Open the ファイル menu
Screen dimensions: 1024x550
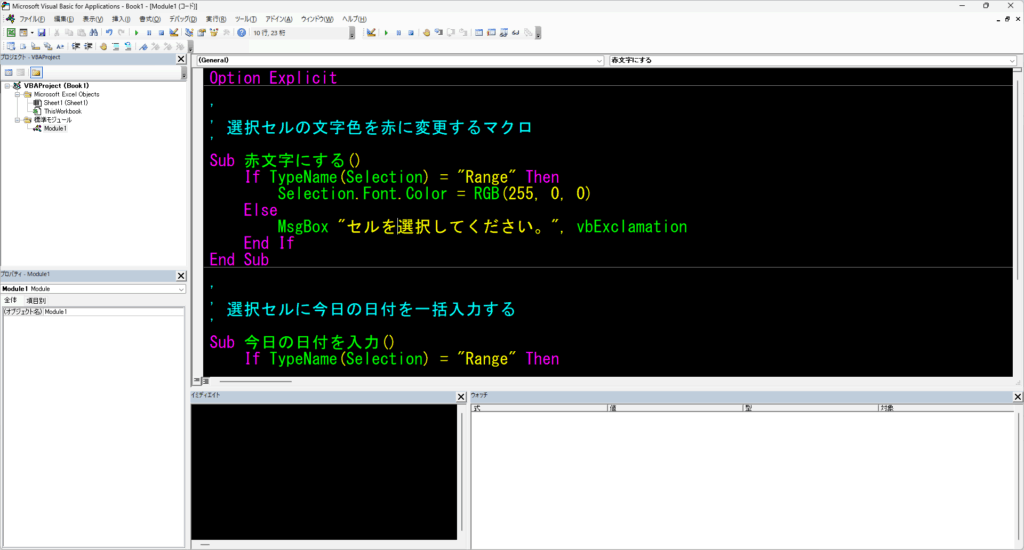point(31,19)
